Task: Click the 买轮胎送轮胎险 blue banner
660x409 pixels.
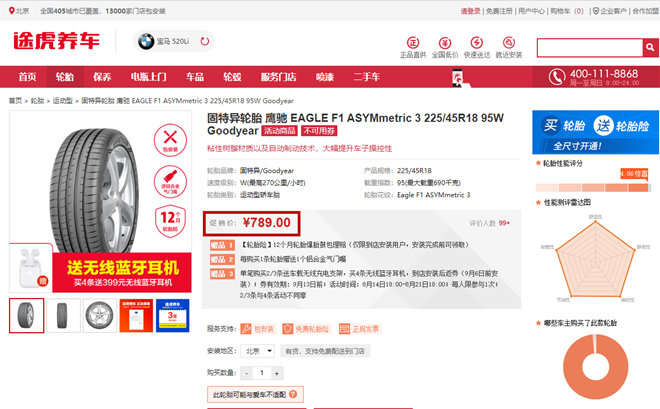Action: (595, 132)
